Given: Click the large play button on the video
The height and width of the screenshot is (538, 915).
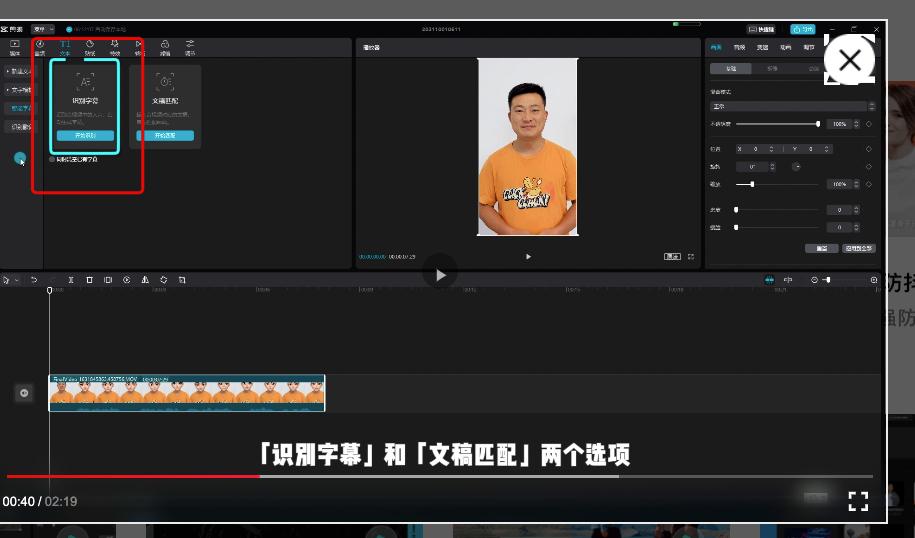Looking at the screenshot, I should 440,272.
